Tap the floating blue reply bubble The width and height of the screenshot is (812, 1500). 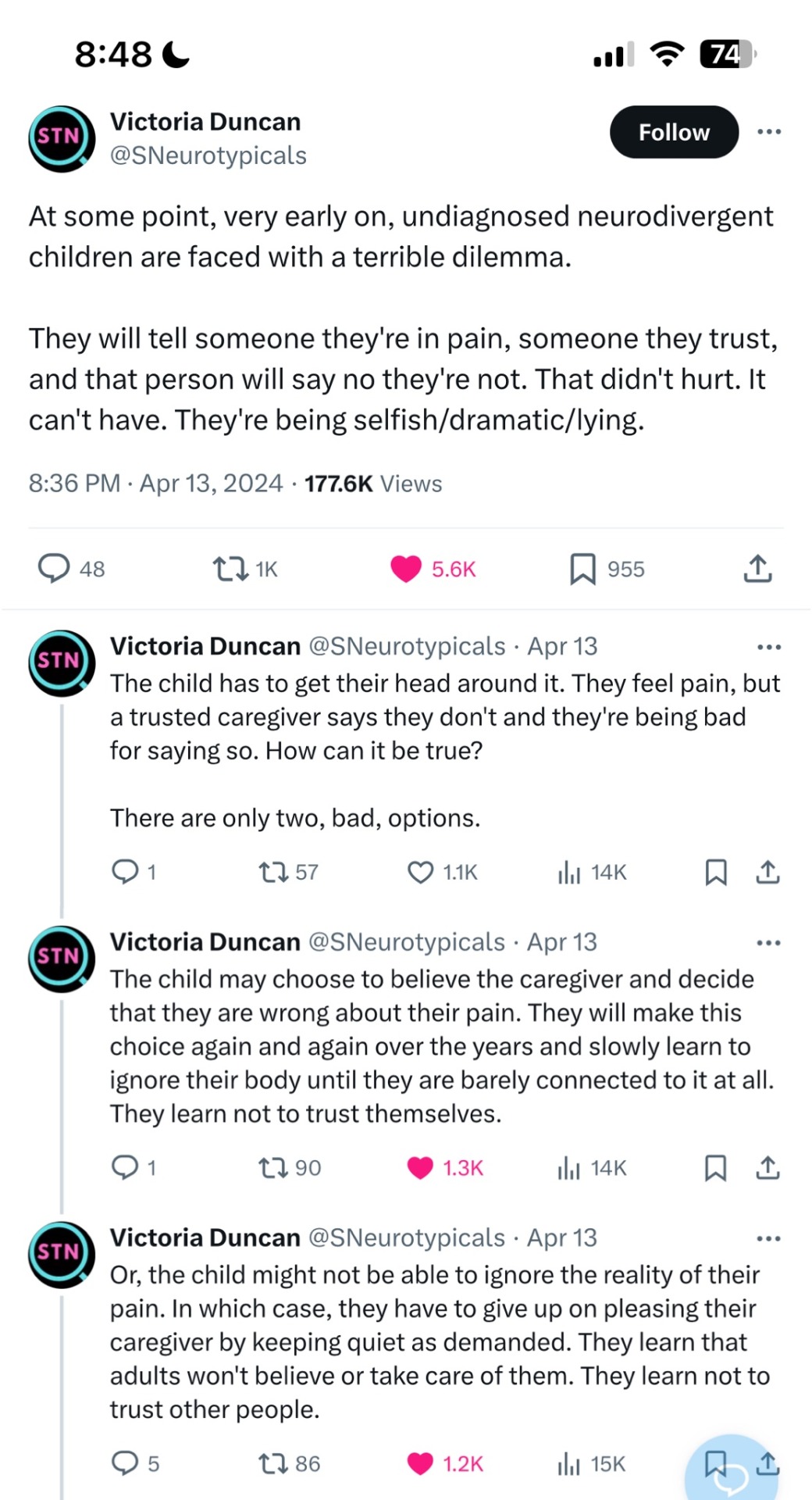[730, 1473]
